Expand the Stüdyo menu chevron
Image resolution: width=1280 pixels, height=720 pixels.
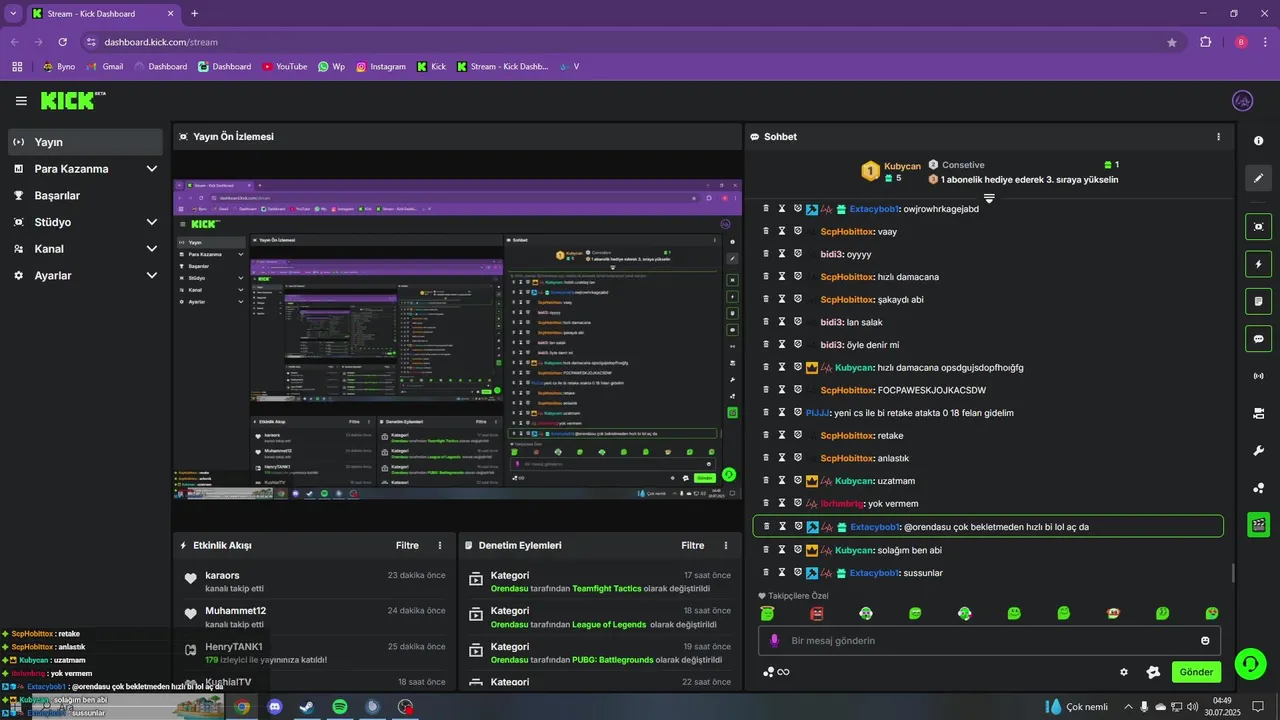[152, 222]
